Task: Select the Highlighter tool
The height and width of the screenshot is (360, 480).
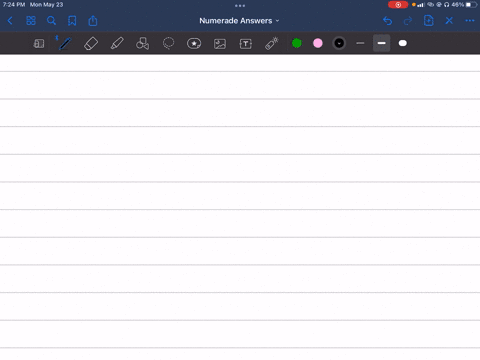Action: (x=117, y=43)
